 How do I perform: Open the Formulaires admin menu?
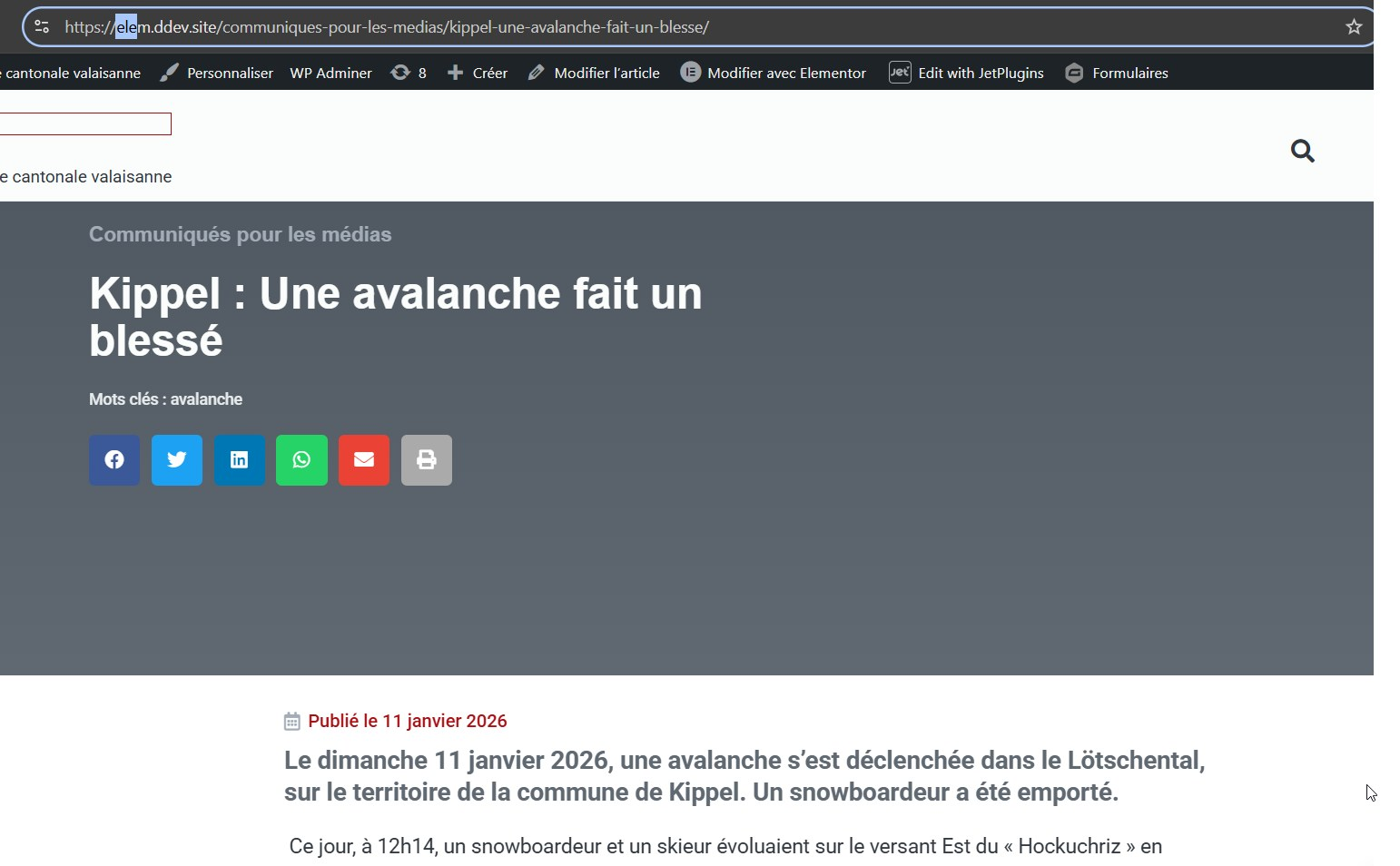point(1130,73)
